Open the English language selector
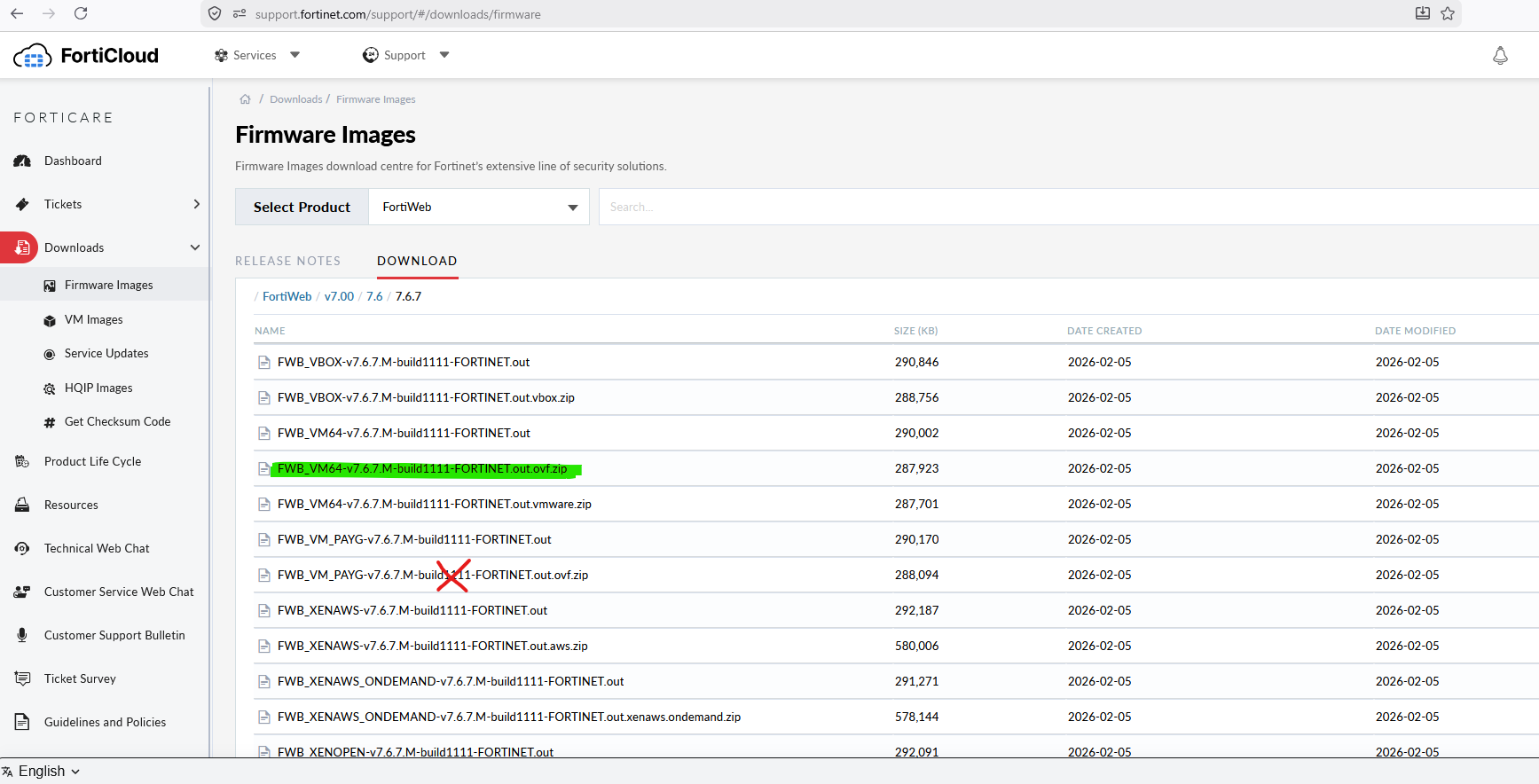Screen dimensions: 1539x784 pyautogui.click(x=42, y=772)
